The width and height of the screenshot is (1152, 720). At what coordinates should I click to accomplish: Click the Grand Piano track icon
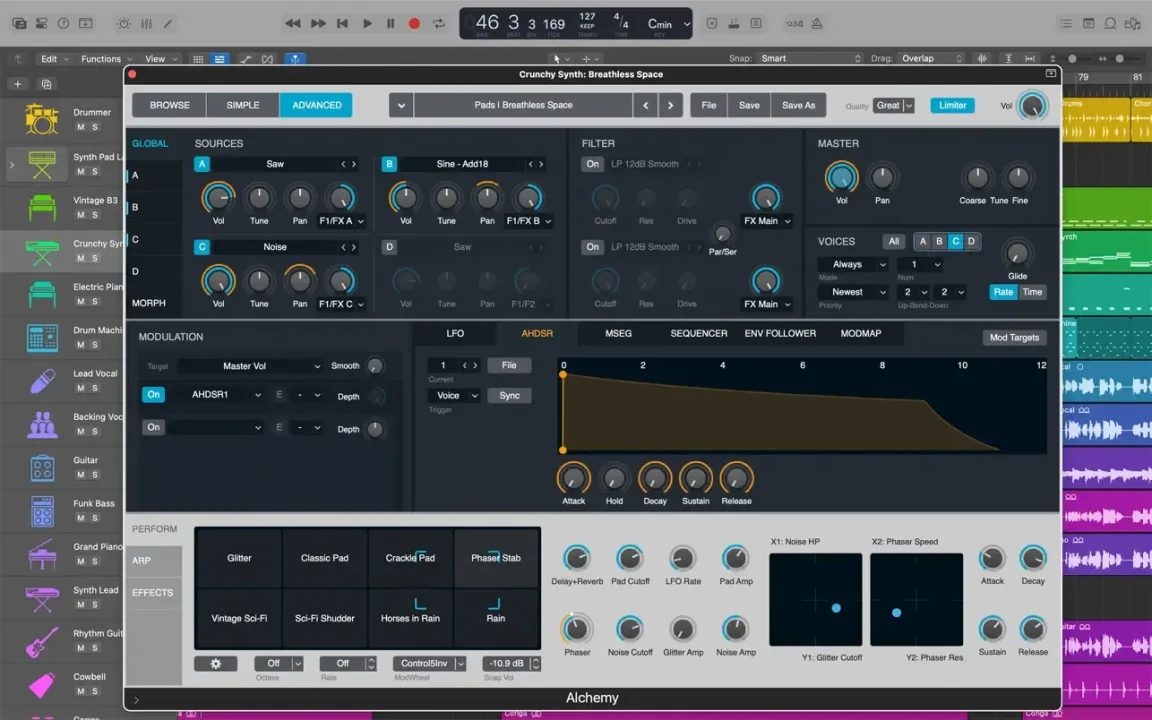click(42, 554)
